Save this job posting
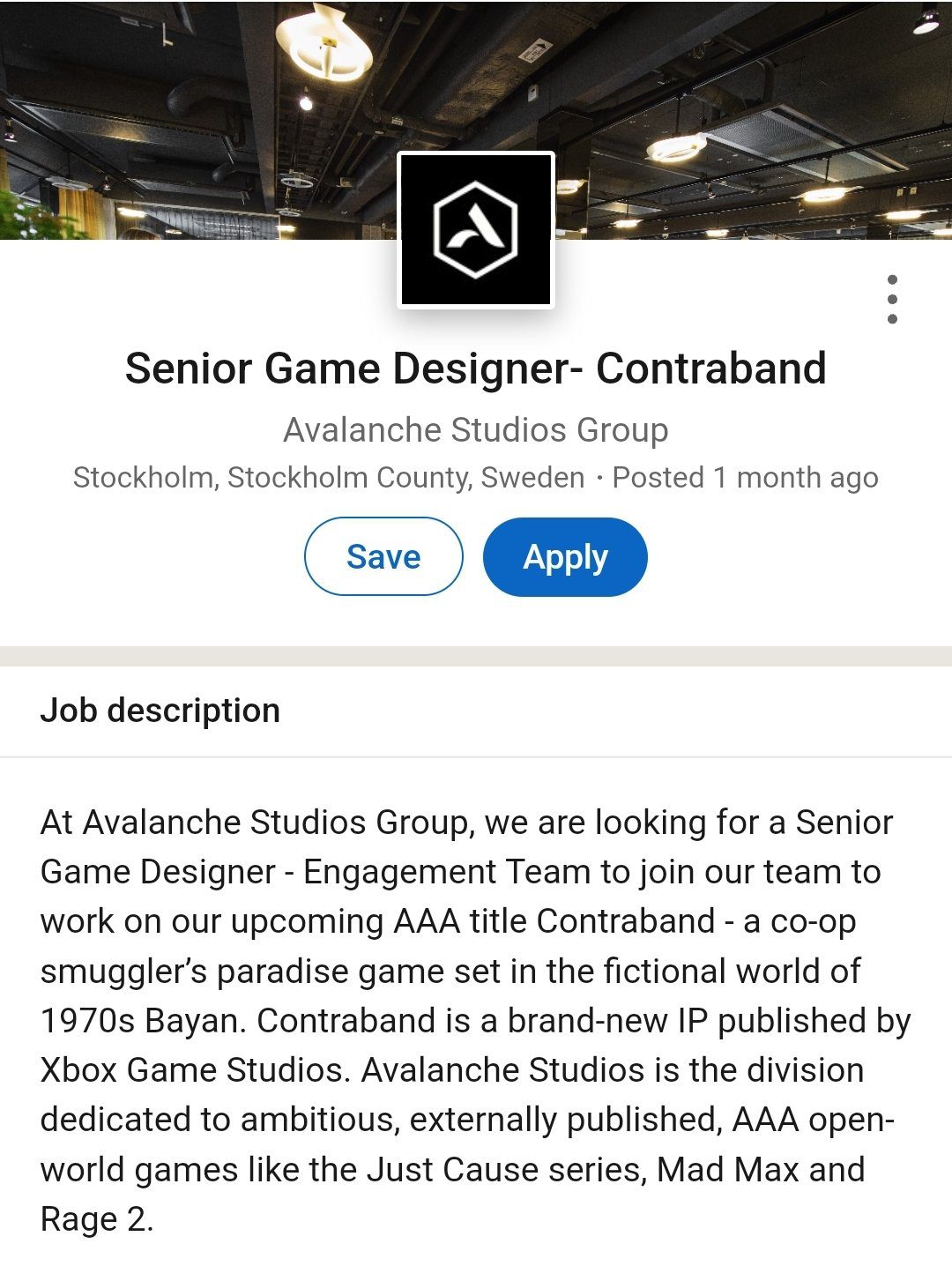This screenshot has height=1266, width=952. (x=383, y=556)
